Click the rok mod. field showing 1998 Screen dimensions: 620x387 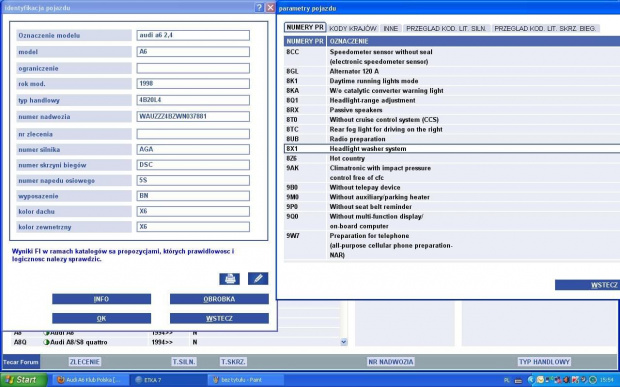pyautogui.click(x=193, y=84)
